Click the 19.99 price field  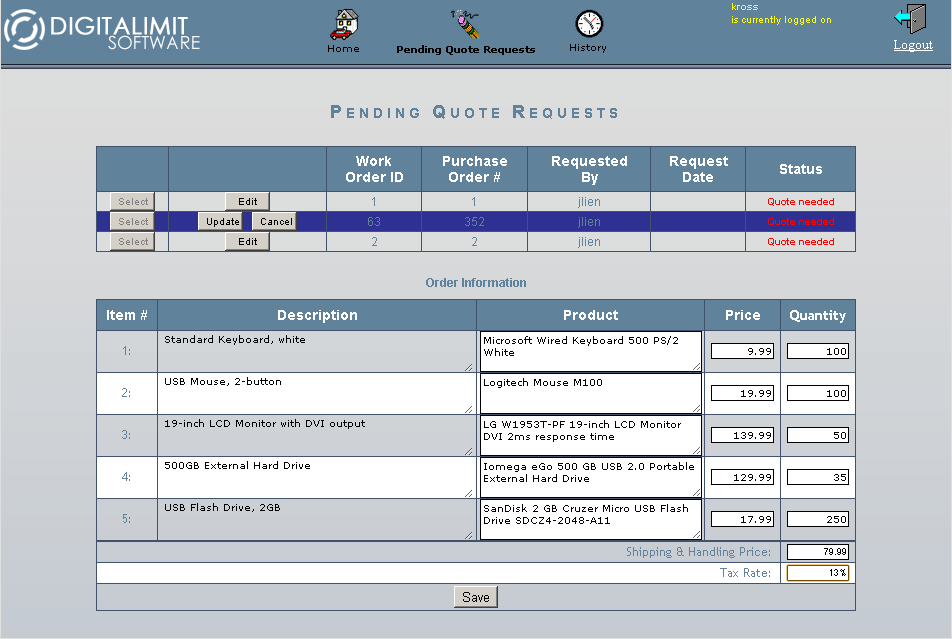(x=743, y=393)
